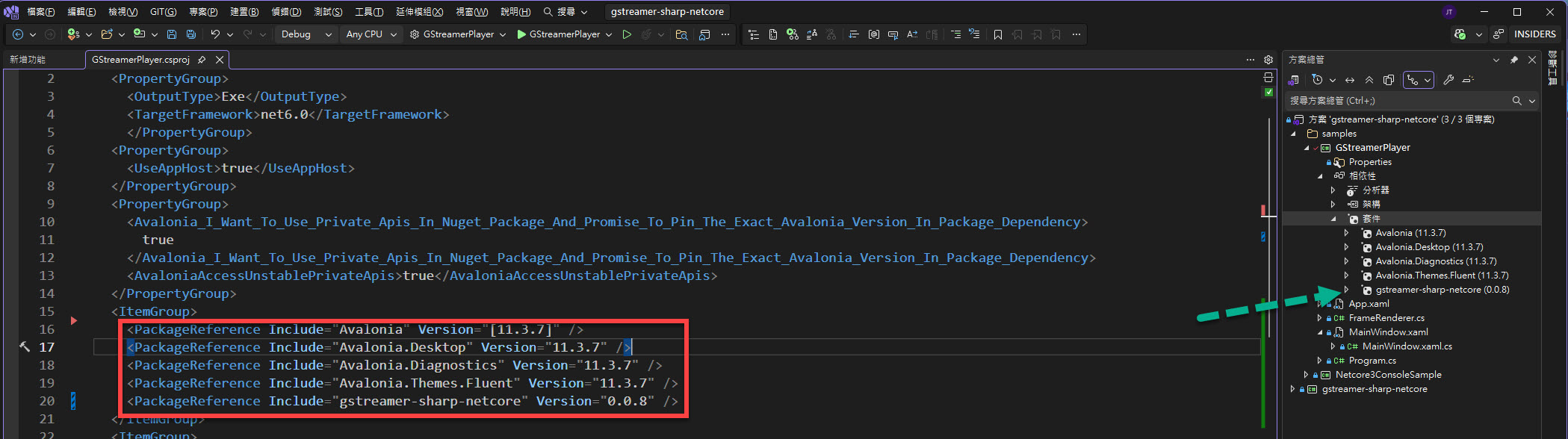Viewport: 1568px width, 439px height.
Task: Collapse all items in Solution Explorer
Action: (1369, 80)
